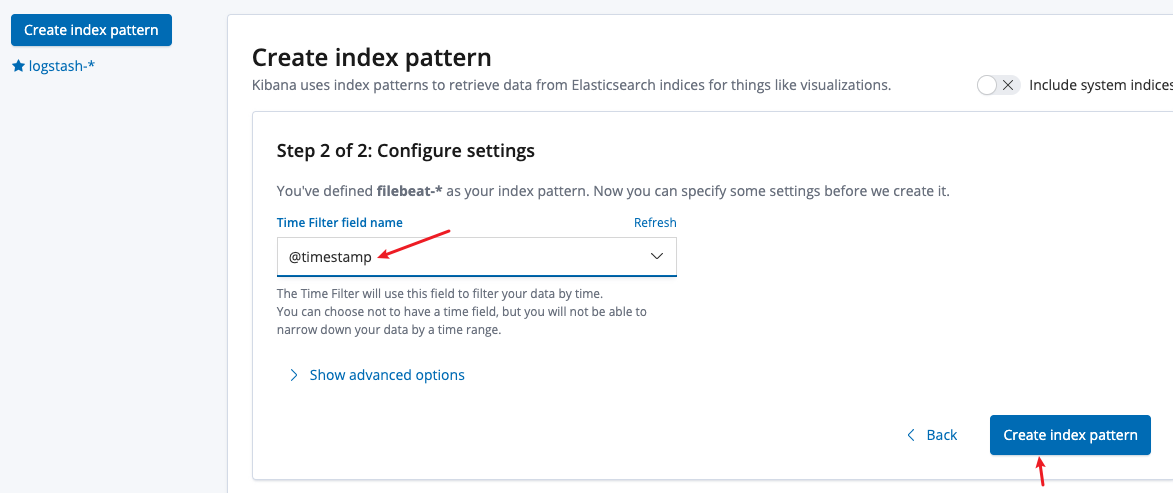The height and width of the screenshot is (493, 1173).
Task: Expand Show advanced options
Action: coord(387,375)
